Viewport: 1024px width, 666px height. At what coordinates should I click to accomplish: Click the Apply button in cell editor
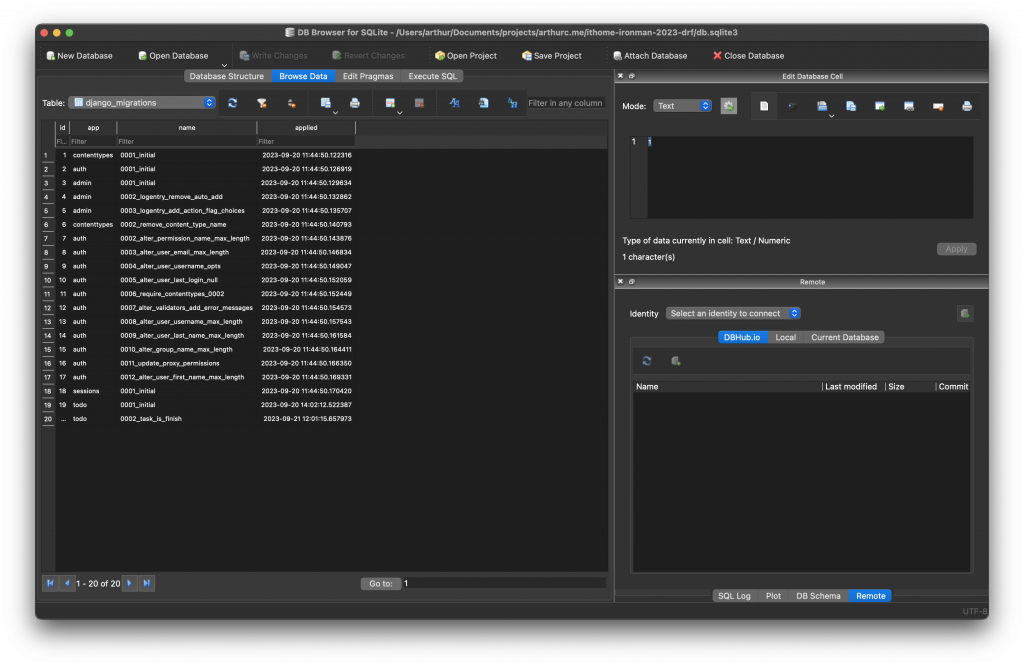click(956, 249)
